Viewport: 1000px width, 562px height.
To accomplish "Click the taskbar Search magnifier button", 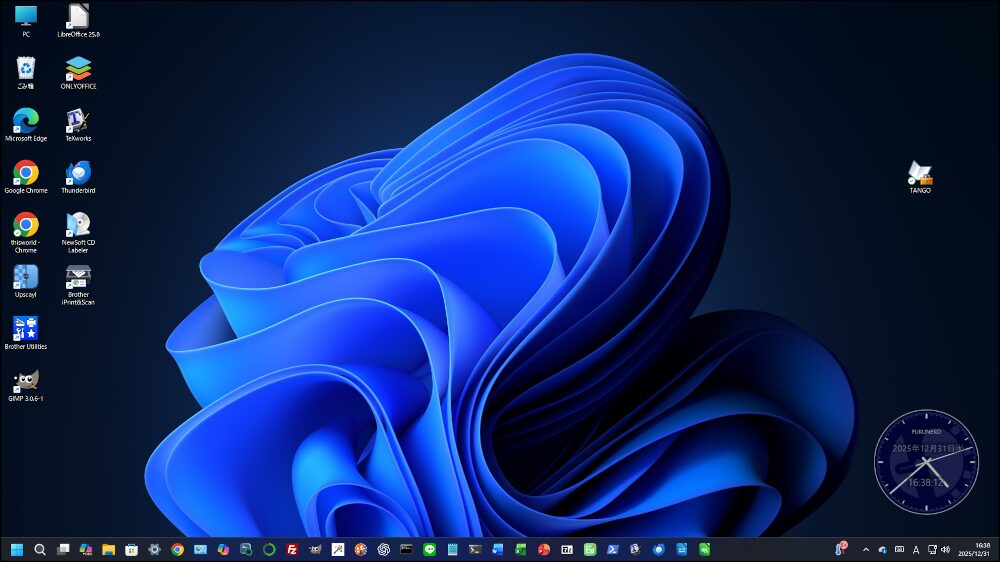I will point(40,549).
